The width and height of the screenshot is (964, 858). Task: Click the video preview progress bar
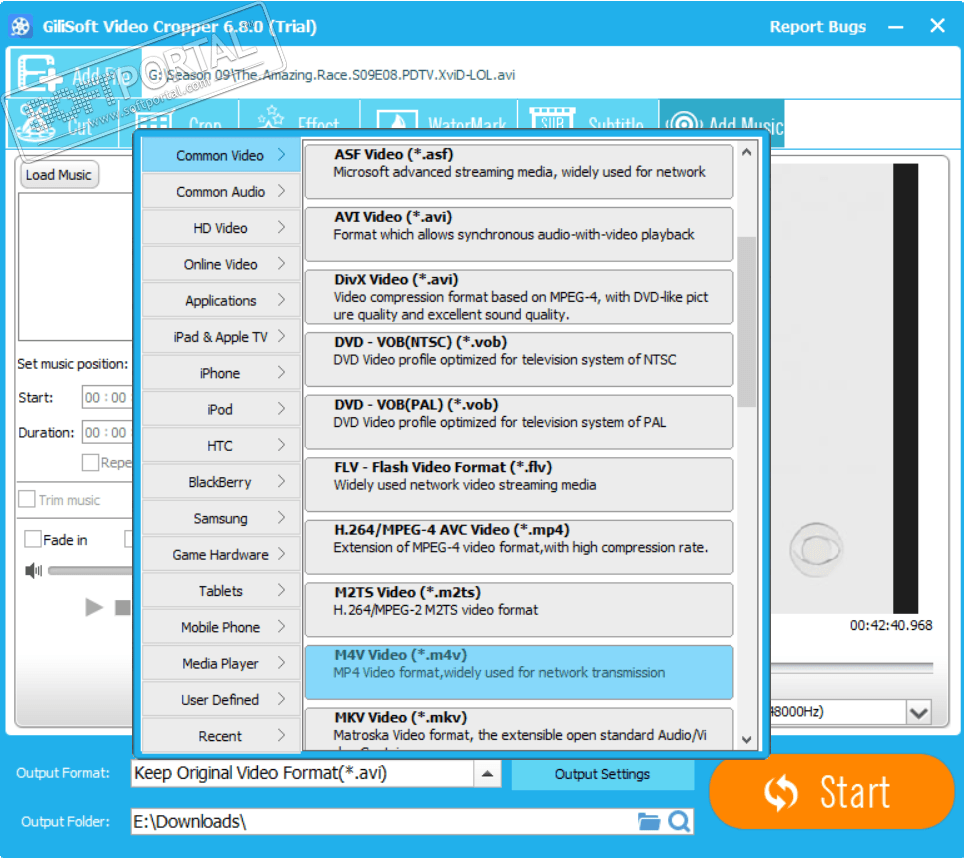coord(853,667)
